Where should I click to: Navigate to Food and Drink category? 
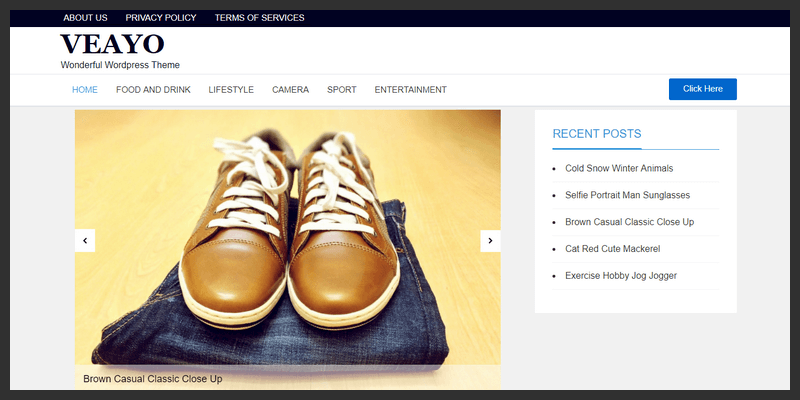[153, 90]
